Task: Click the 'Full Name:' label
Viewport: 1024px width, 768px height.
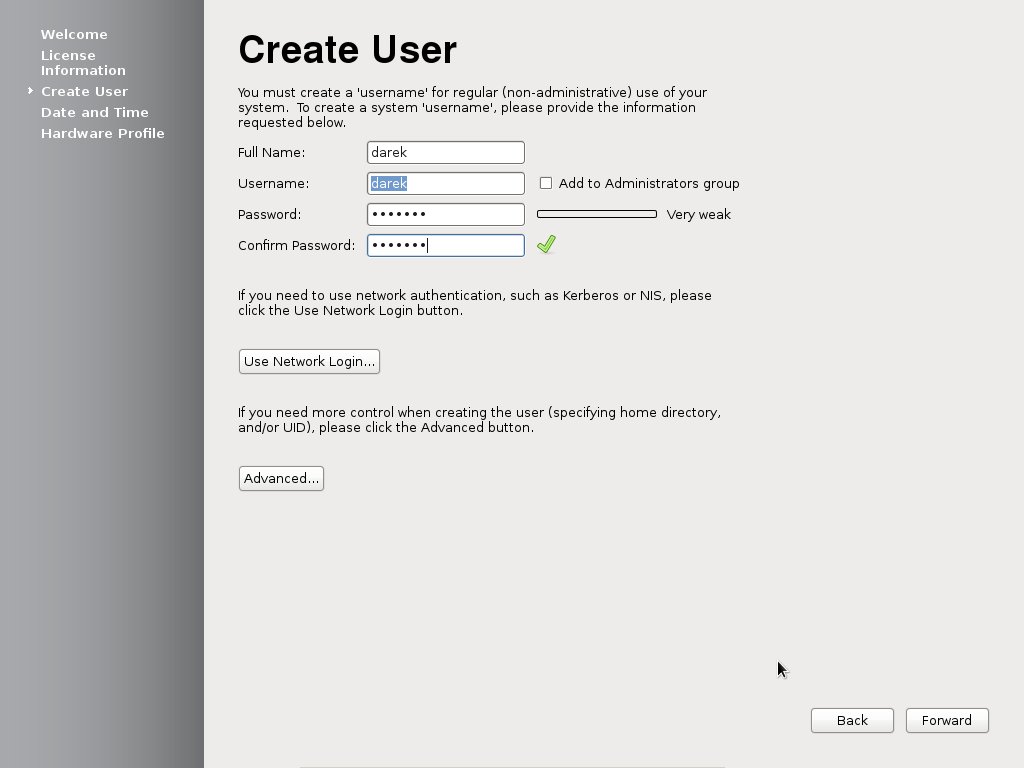Action: point(272,153)
